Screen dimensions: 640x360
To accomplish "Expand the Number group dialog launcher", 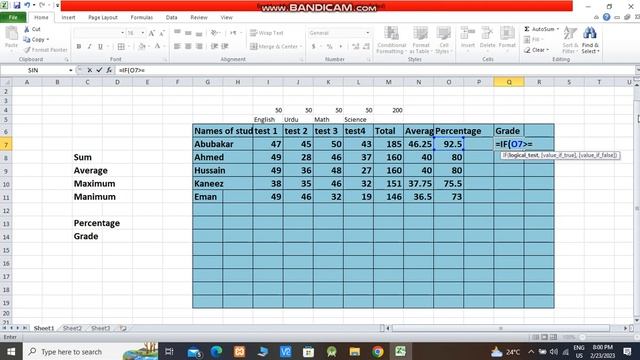I will coord(369,60).
